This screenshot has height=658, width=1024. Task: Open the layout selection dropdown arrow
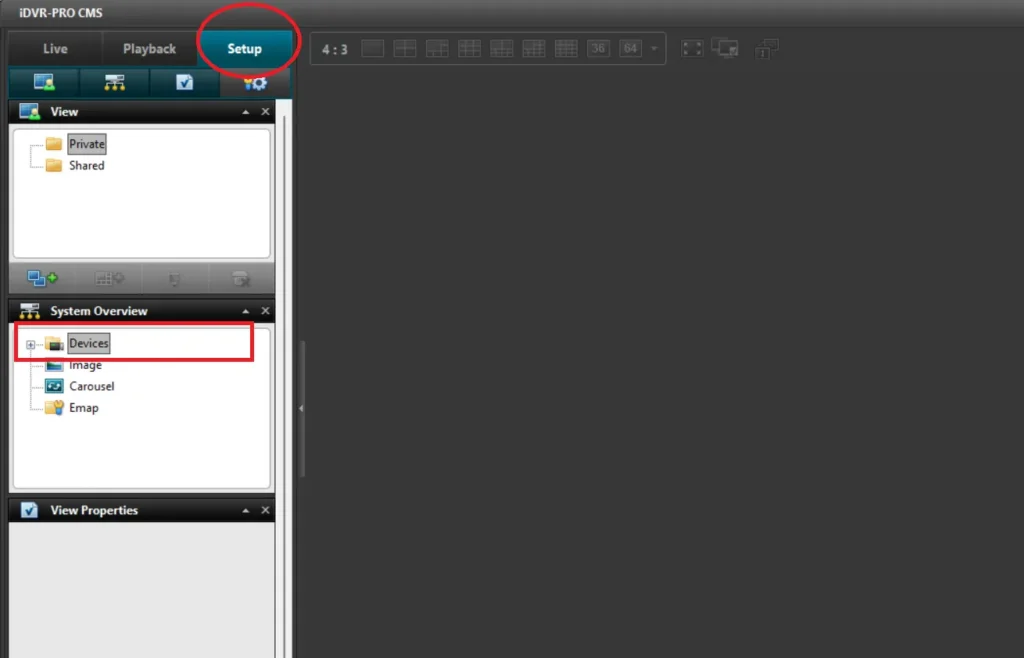tap(655, 48)
